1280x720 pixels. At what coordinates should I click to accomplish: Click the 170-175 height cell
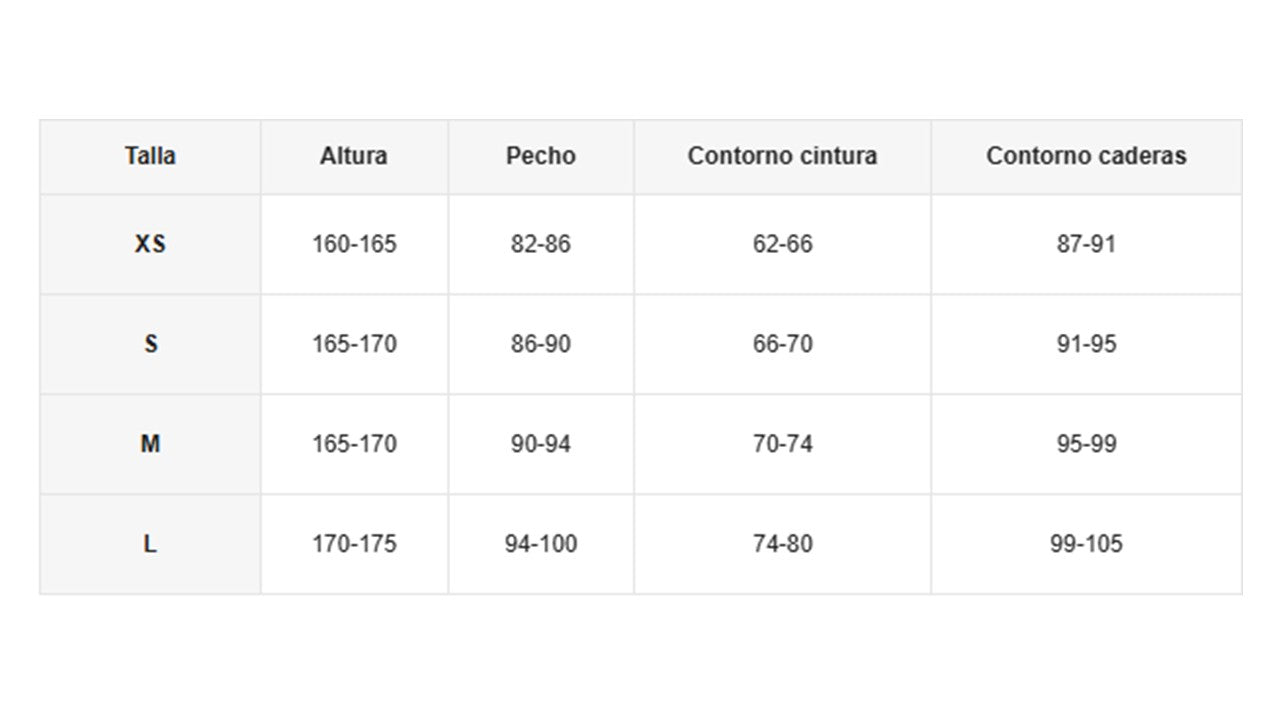(354, 544)
